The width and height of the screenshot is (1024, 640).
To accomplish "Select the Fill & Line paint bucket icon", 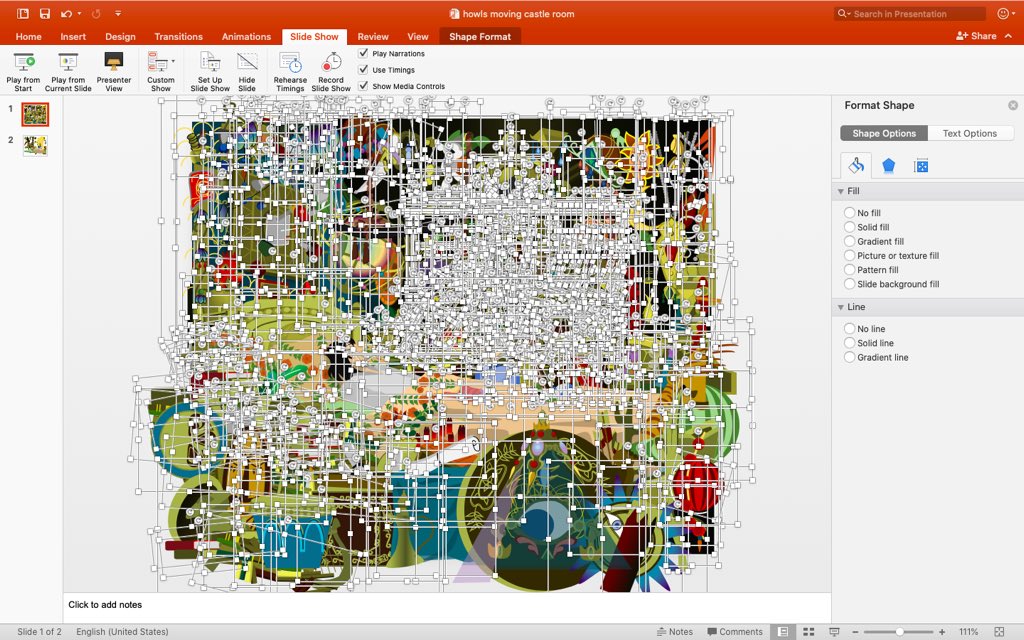I will click(856, 166).
